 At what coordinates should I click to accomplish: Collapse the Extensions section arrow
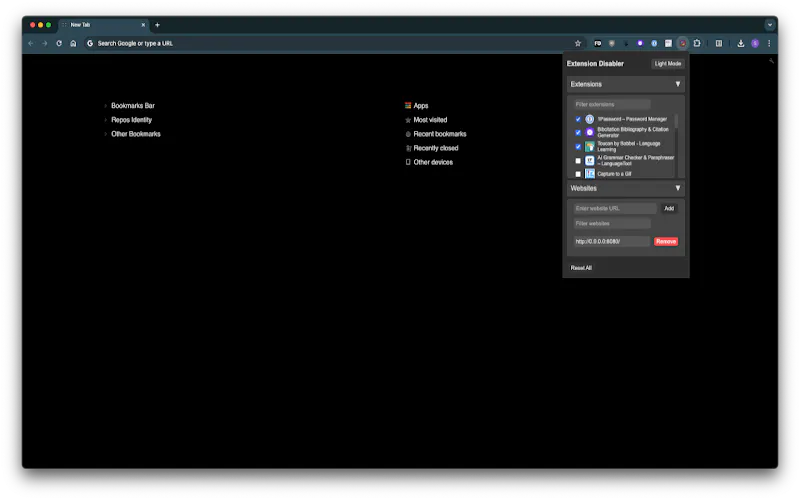click(678, 84)
